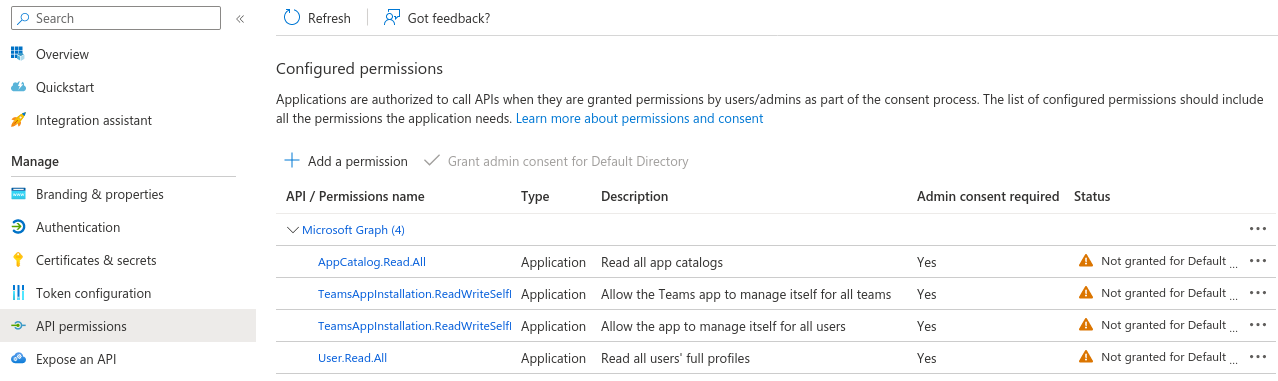
Task: Click the API / Permissions name column header
Action: coord(355,196)
